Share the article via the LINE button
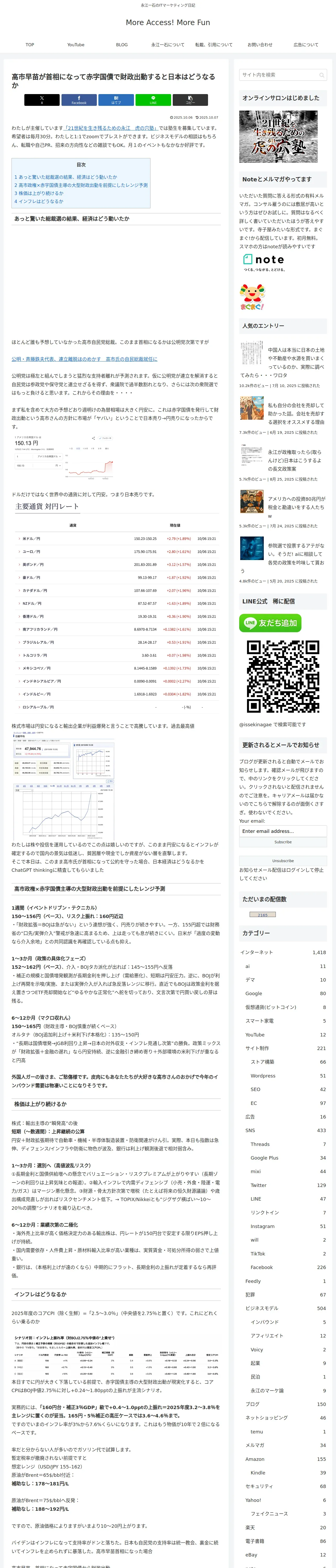 coord(153,100)
